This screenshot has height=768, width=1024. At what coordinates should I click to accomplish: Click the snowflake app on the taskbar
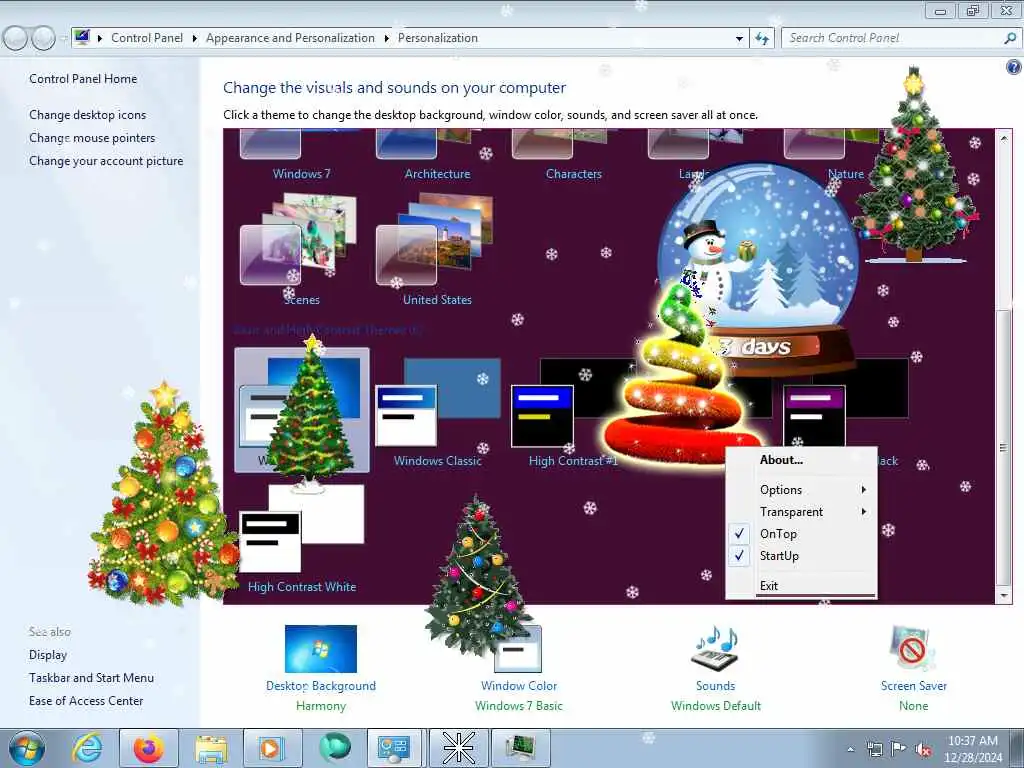(458, 748)
